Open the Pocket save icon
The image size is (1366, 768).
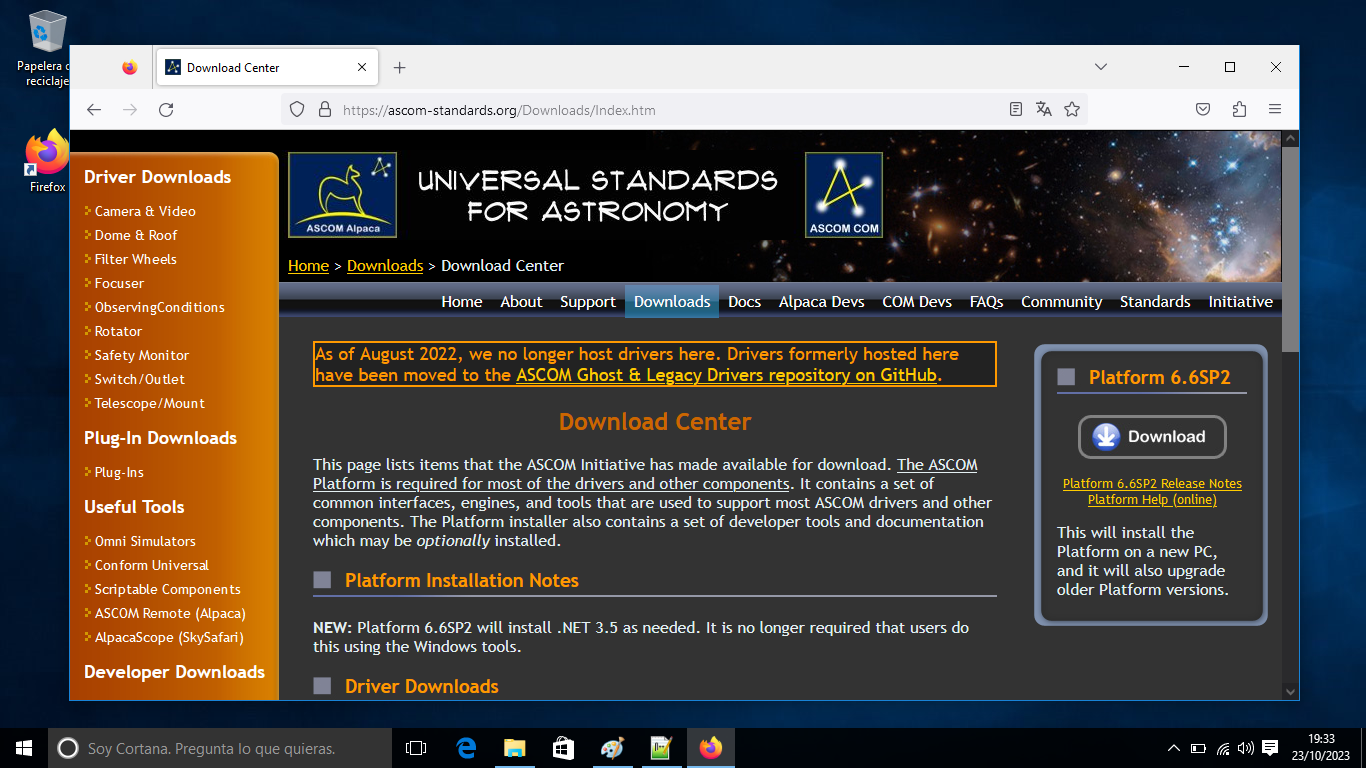pyautogui.click(x=1204, y=109)
